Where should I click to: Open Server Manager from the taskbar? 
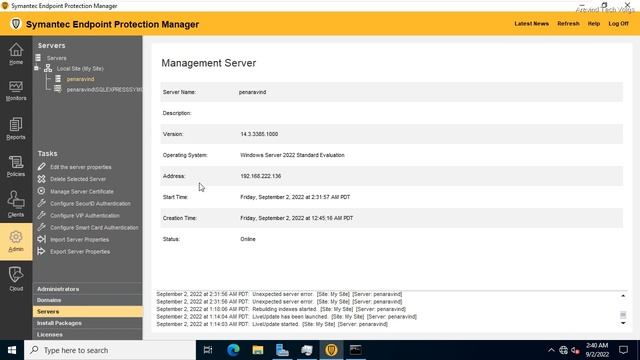(x=282, y=350)
